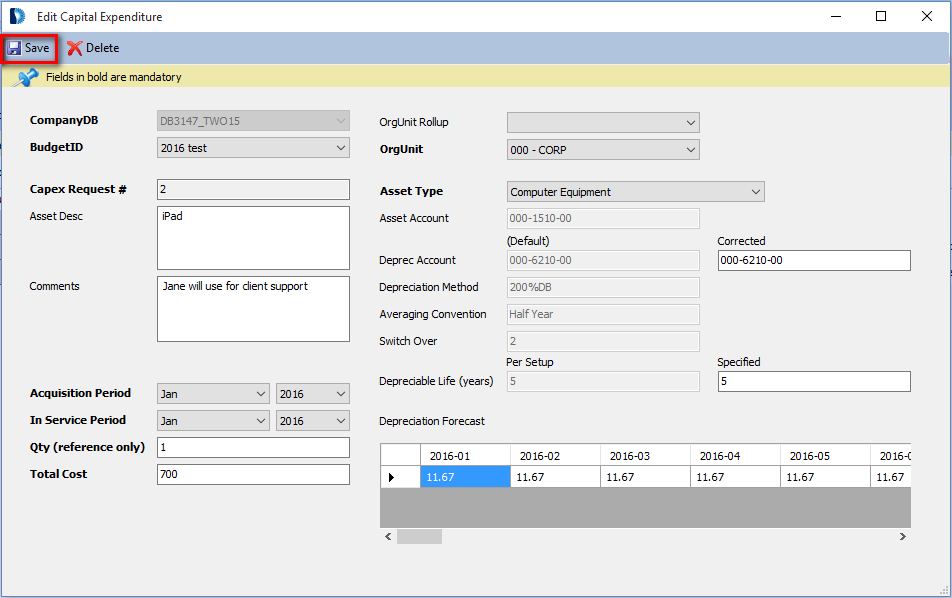
Task: Click the Comments text area
Action: click(253, 309)
